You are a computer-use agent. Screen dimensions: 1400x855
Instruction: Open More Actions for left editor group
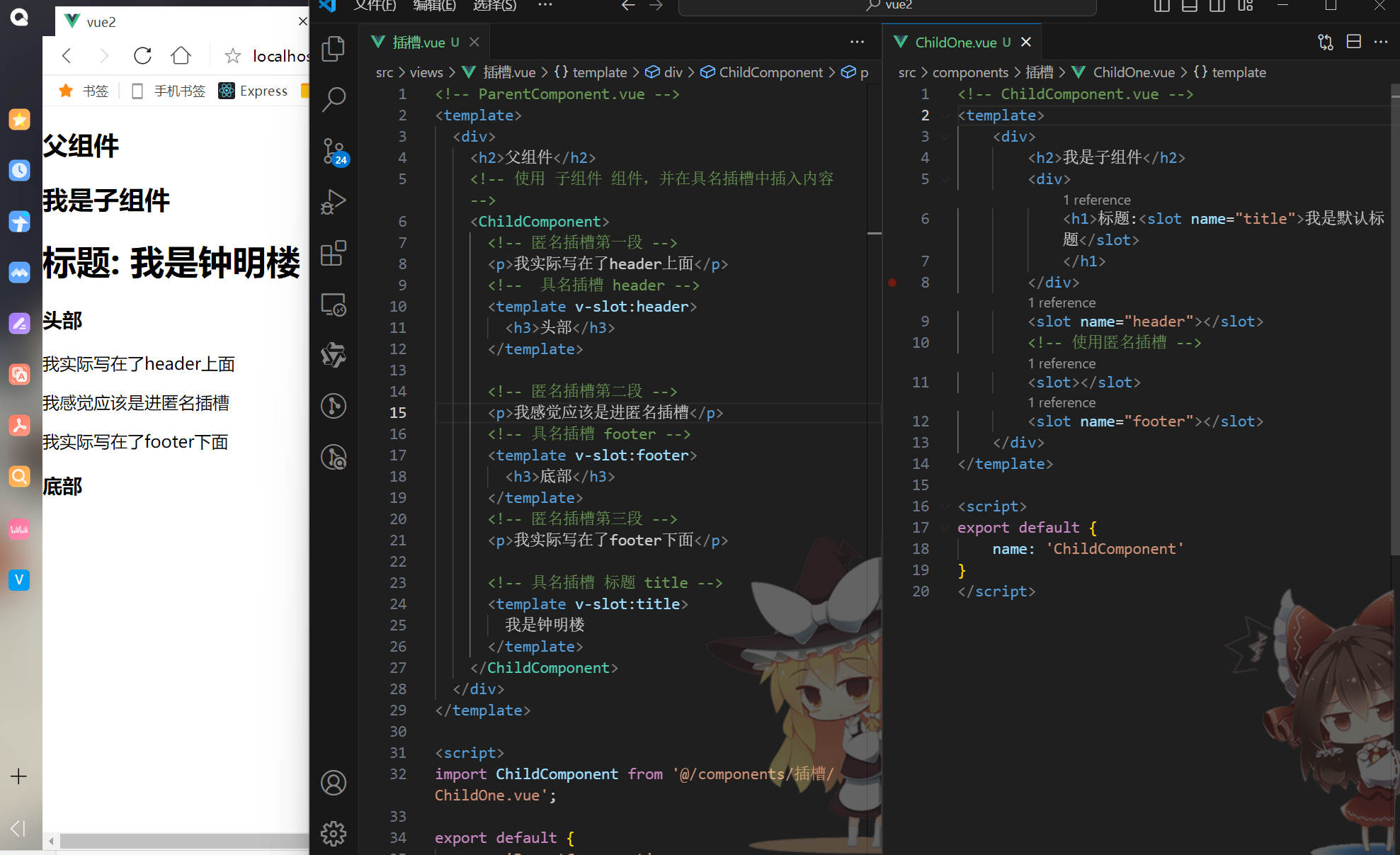point(858,42)
